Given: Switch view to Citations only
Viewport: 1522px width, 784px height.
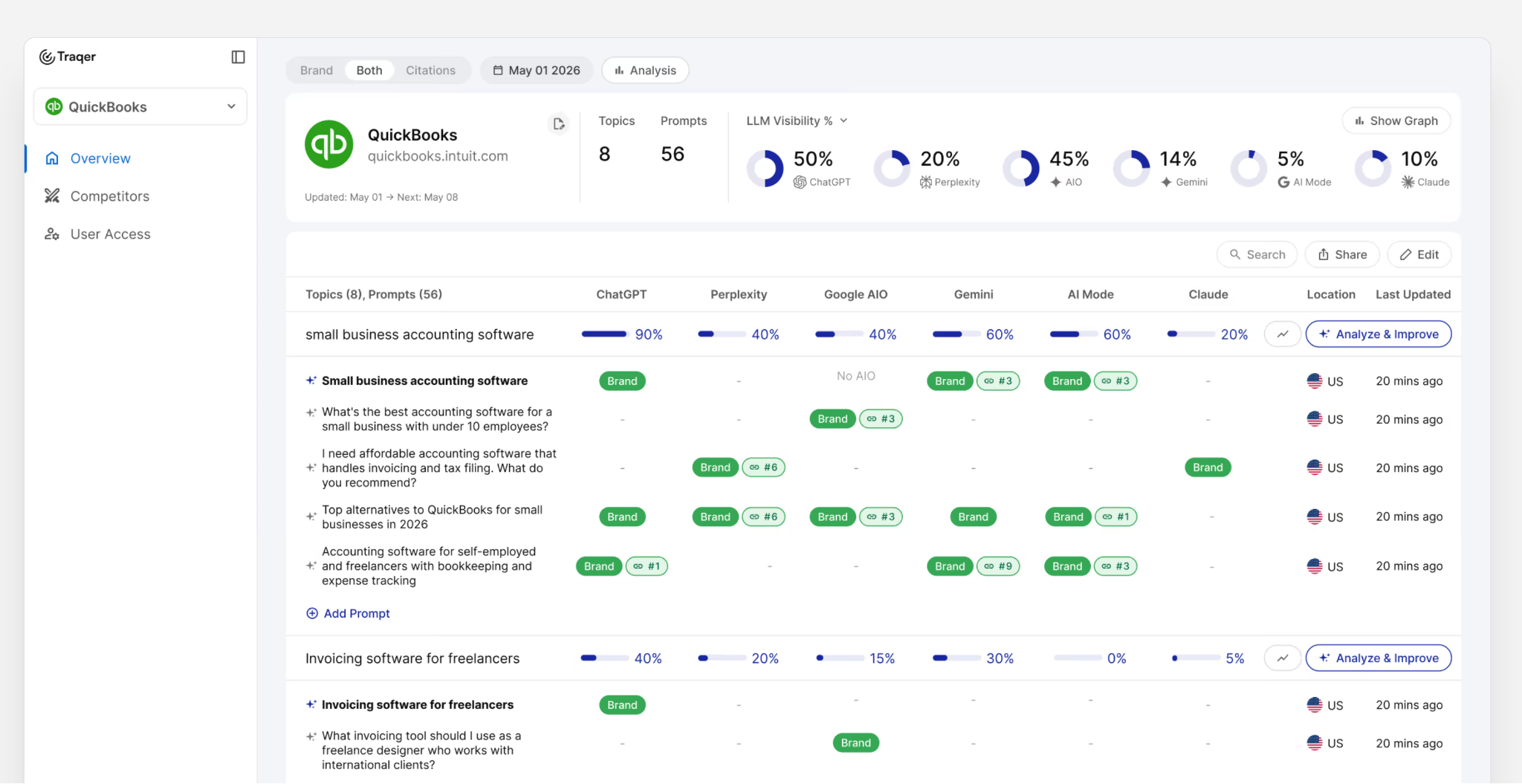Looking at the screenshot, I should point(430,71).
